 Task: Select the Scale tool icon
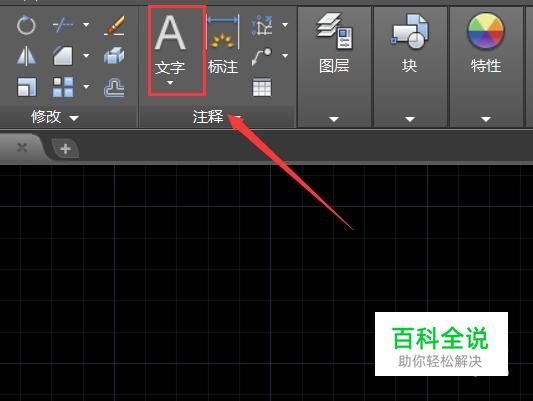pyautogui.click(x=27, y=87)
